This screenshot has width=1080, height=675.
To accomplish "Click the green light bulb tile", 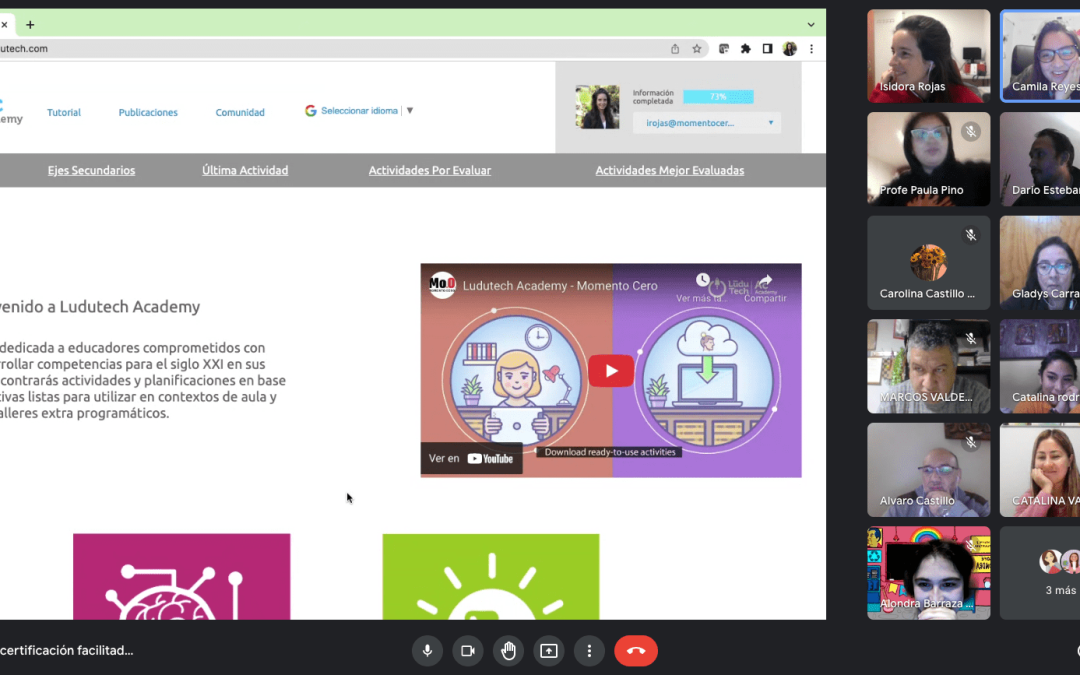I will pos(491,577).
